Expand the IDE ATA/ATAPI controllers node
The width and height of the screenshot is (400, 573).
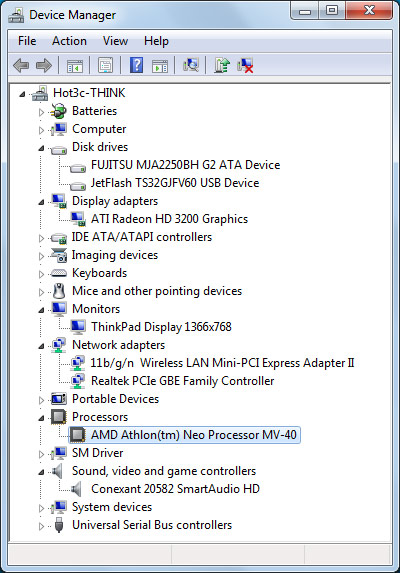[x=41, y=238]
